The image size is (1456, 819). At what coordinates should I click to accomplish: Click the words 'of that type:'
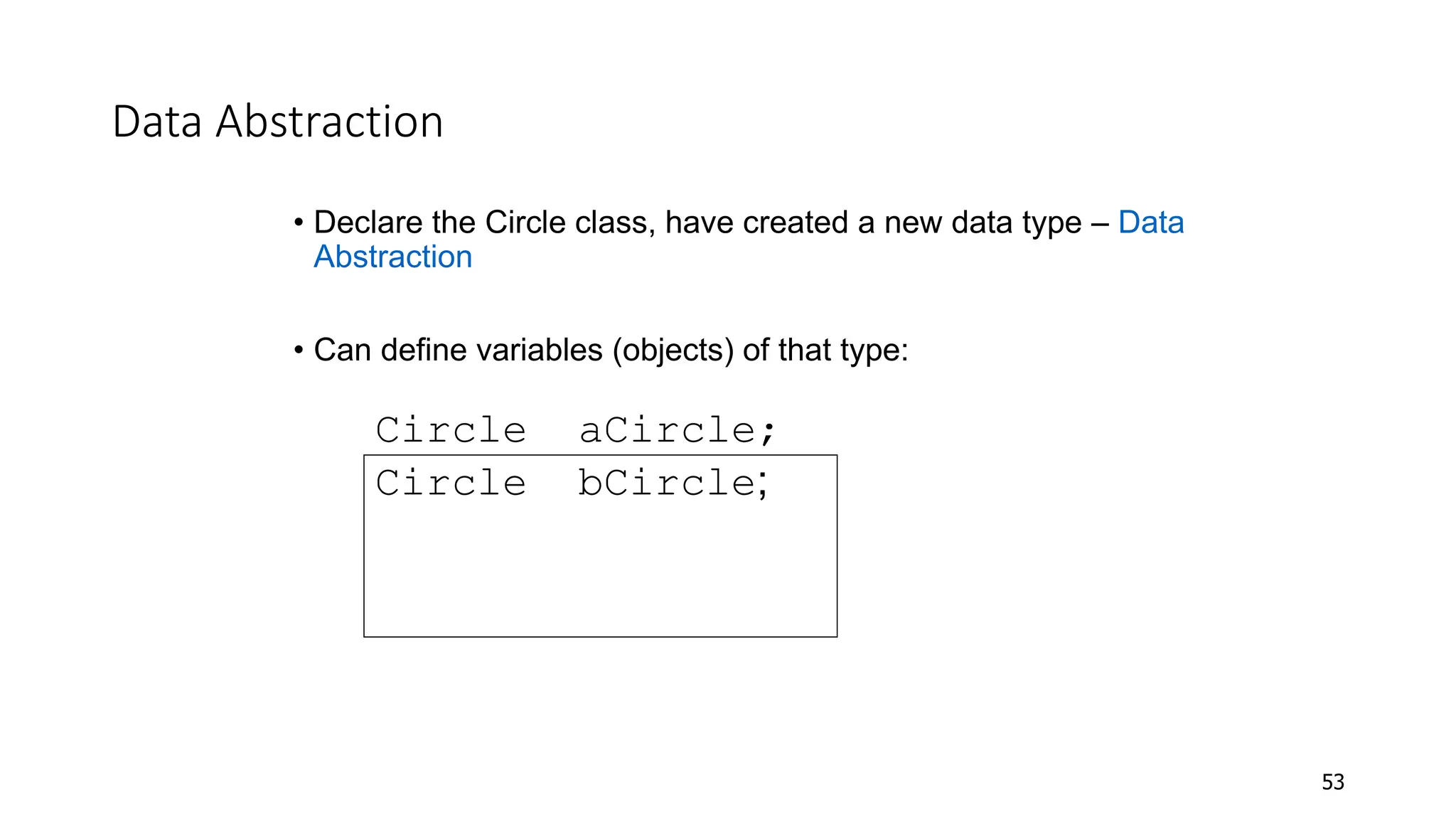coord(825,350)
